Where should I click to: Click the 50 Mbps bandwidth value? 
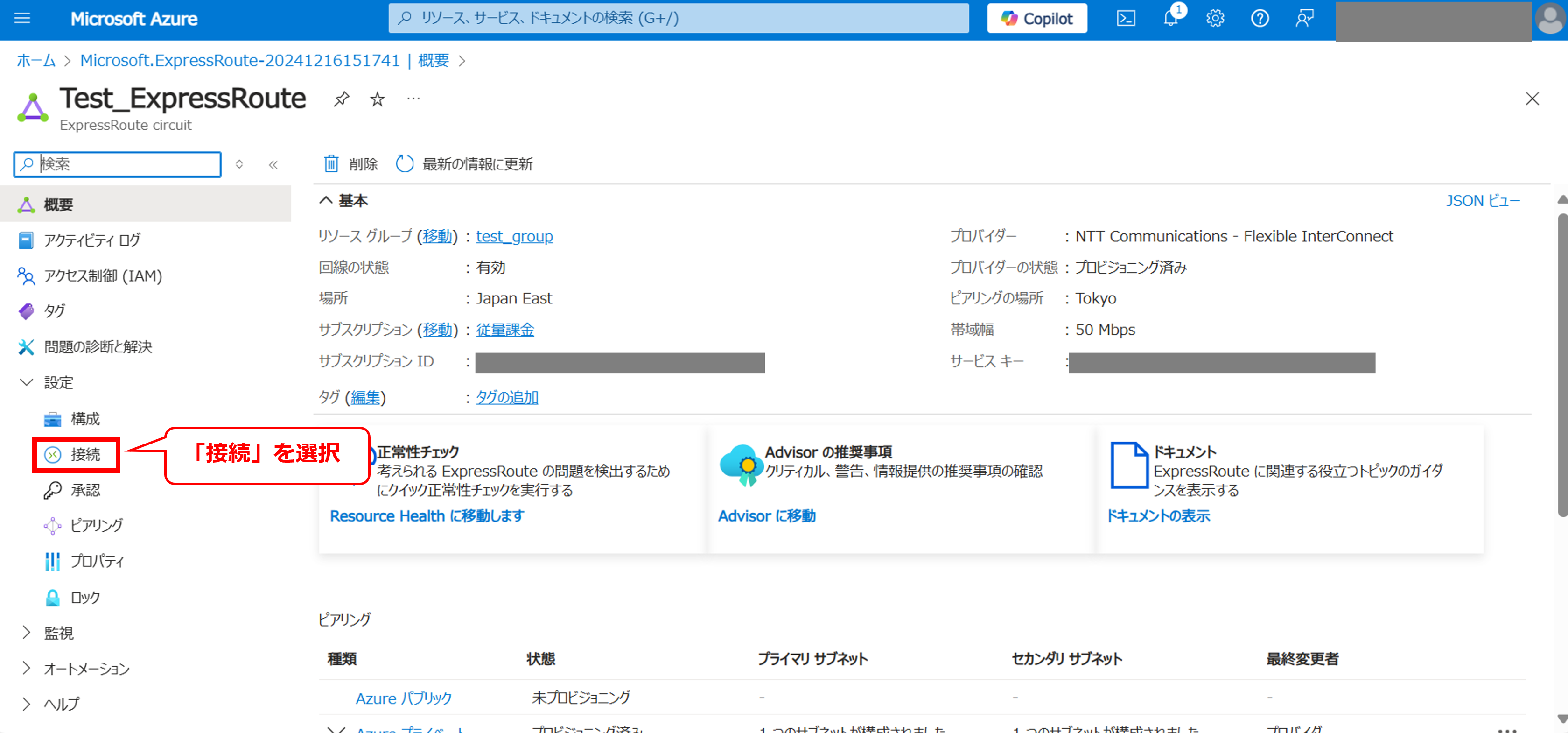click(x=1105, y=329)
